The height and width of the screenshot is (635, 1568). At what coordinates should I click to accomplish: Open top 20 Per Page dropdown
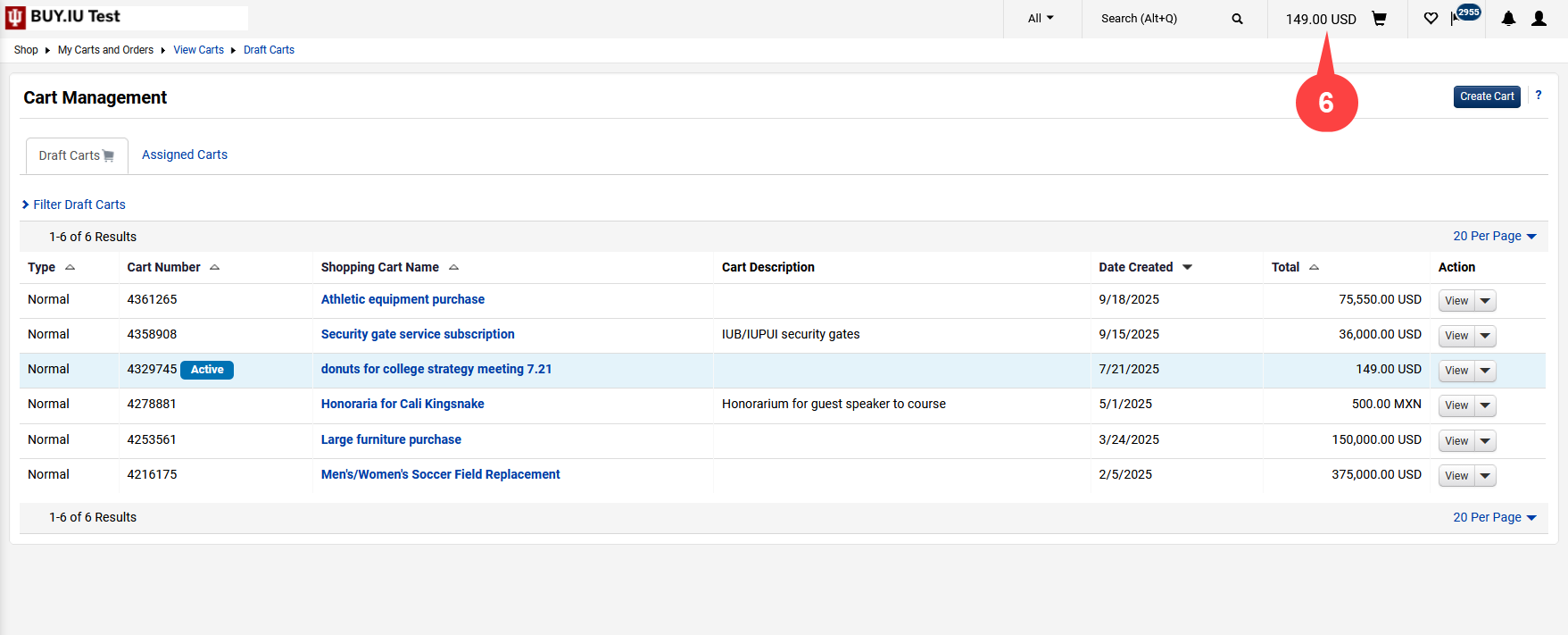[x=1494, y=237]
